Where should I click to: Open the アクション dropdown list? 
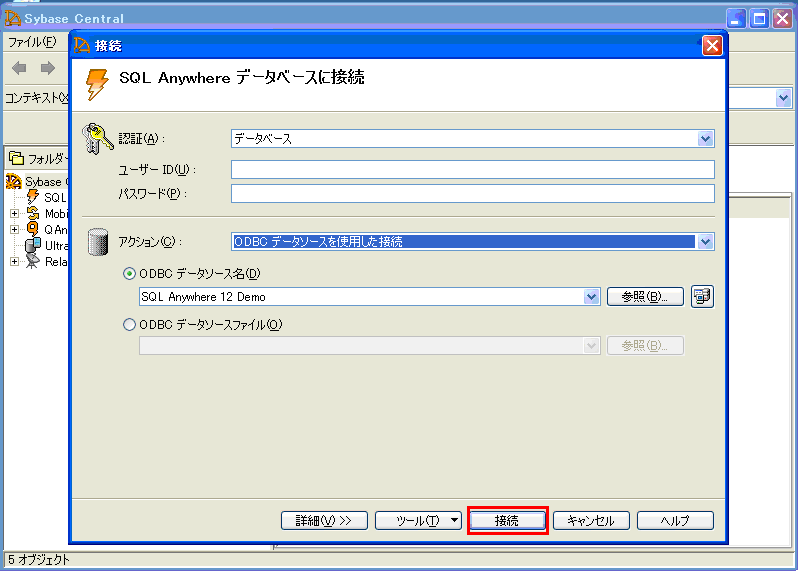[x=706, y=241]
